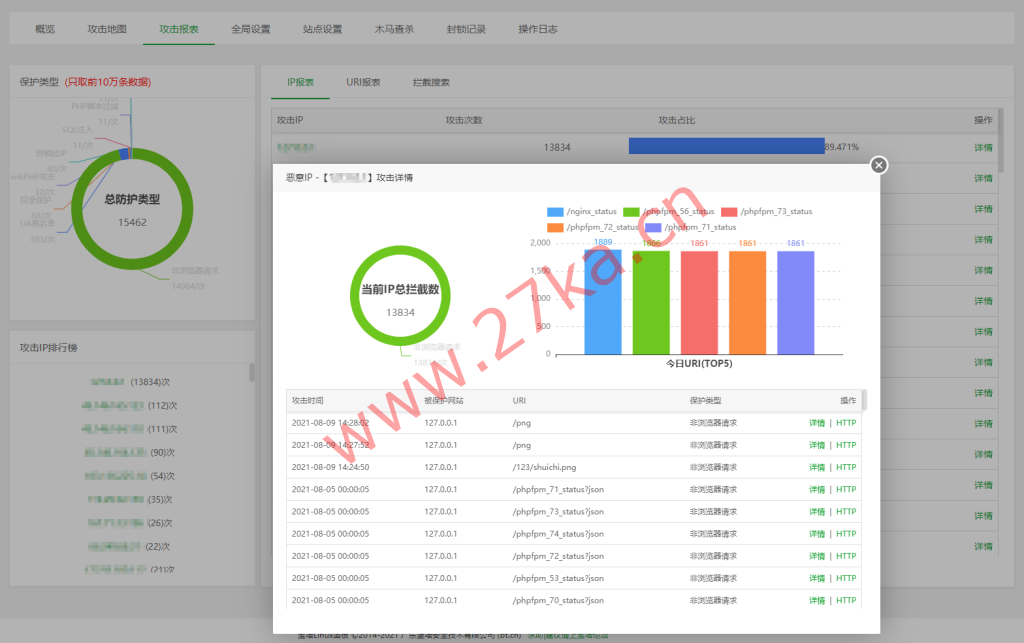Open 详情 for /phpfpm_73_status?json row
Screen dimensions: 1024x643
click(817, 512)
